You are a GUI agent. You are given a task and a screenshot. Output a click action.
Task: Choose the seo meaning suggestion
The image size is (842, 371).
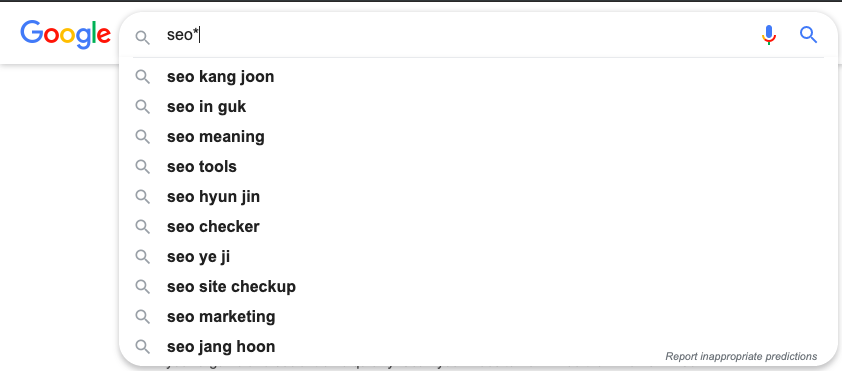[x=478, y=136]
